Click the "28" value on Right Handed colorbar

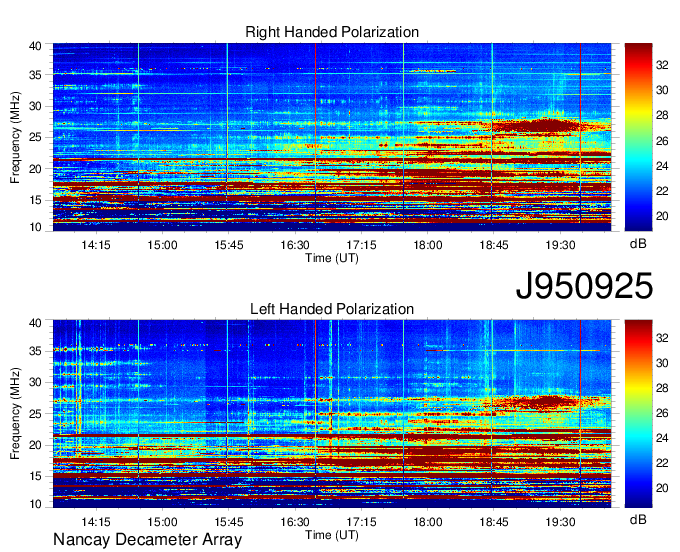(x=662, y=115)
